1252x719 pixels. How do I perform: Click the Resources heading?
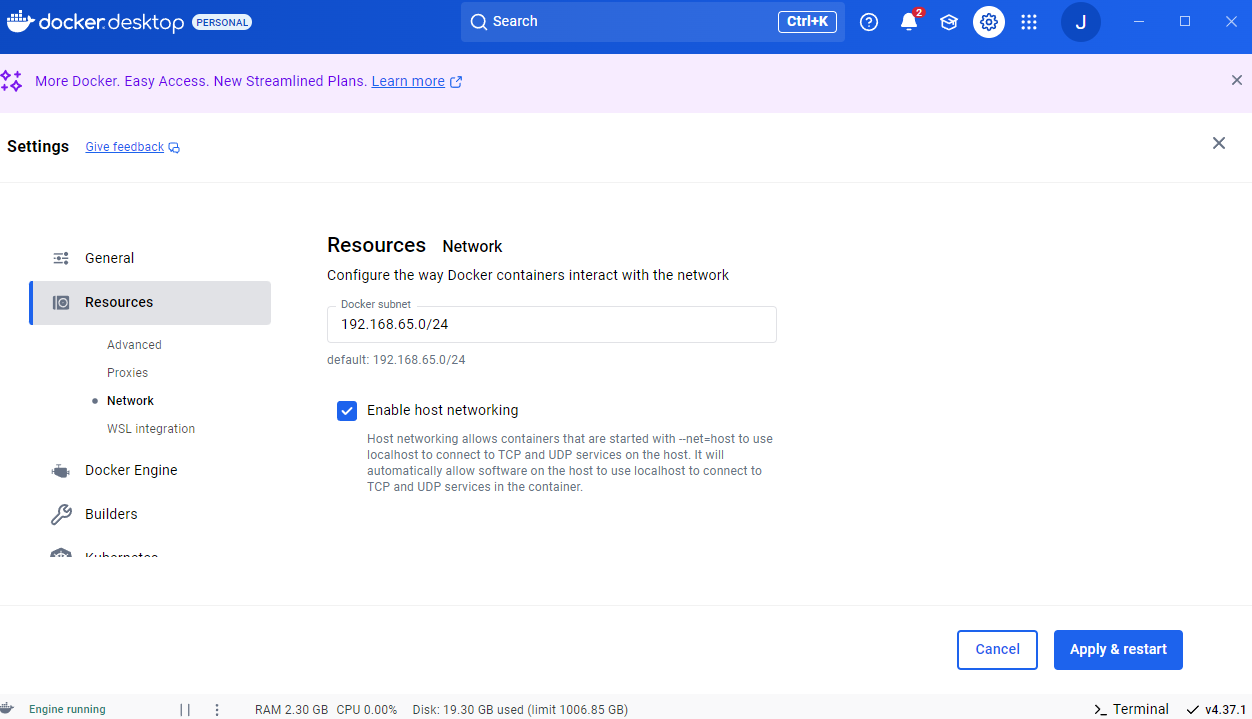pos(376,245)
